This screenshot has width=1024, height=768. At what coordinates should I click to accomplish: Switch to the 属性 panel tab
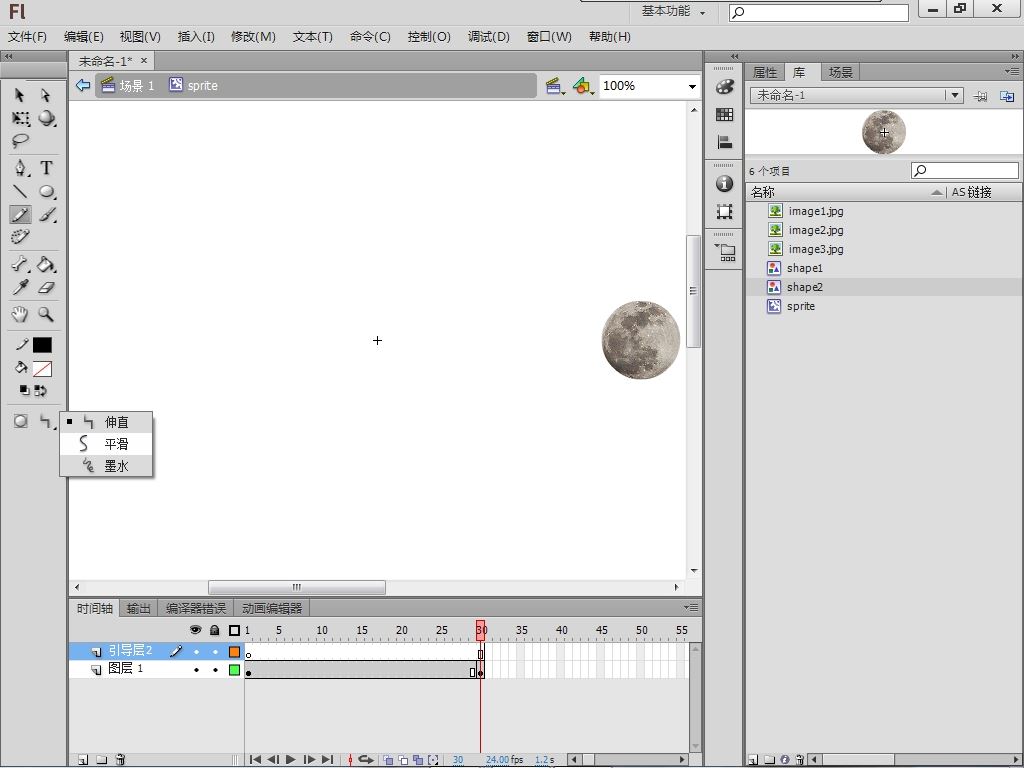[x=765, y=72]
